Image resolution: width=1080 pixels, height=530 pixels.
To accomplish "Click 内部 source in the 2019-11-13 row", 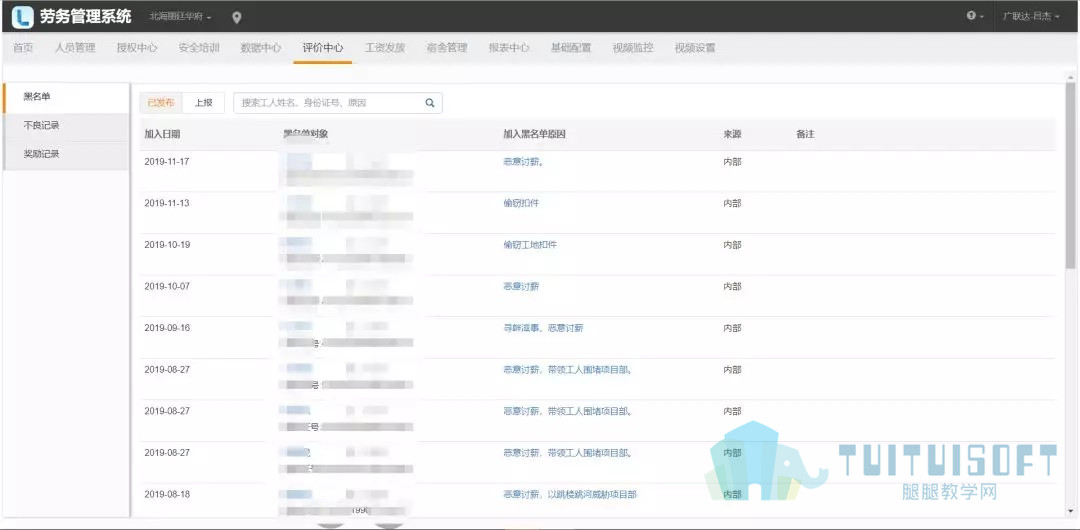I will [732, 203].
